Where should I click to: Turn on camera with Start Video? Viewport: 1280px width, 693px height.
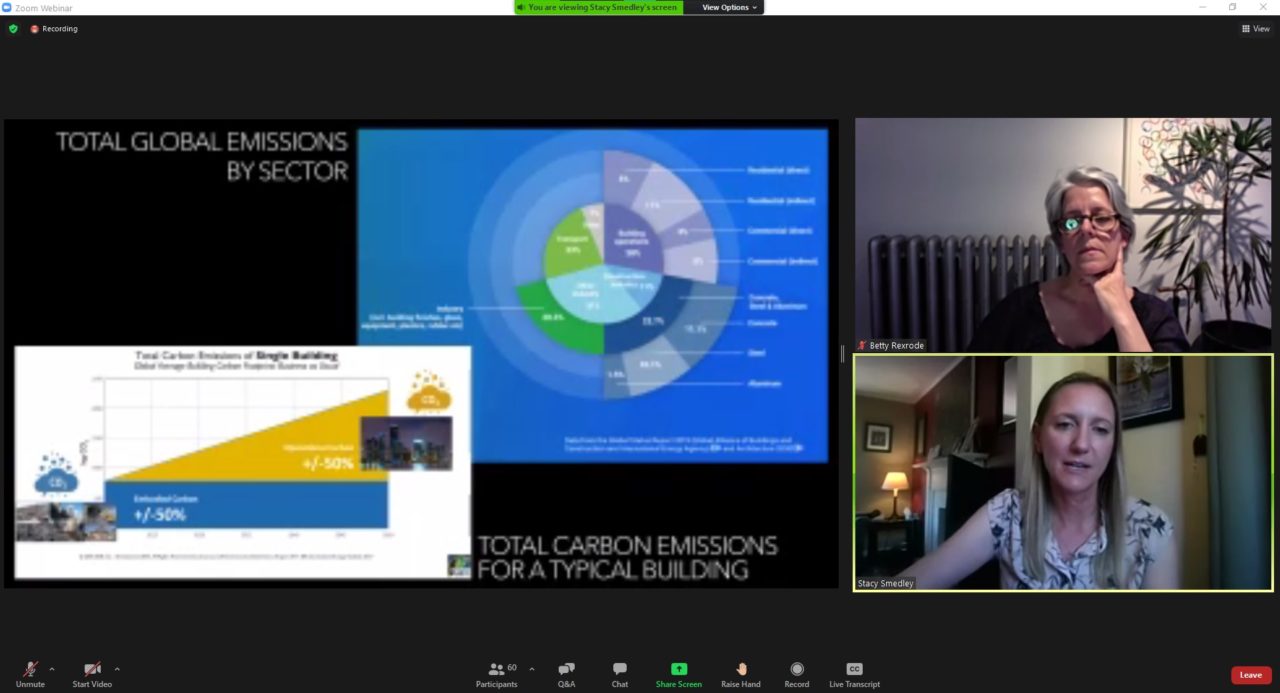point(92,674)
